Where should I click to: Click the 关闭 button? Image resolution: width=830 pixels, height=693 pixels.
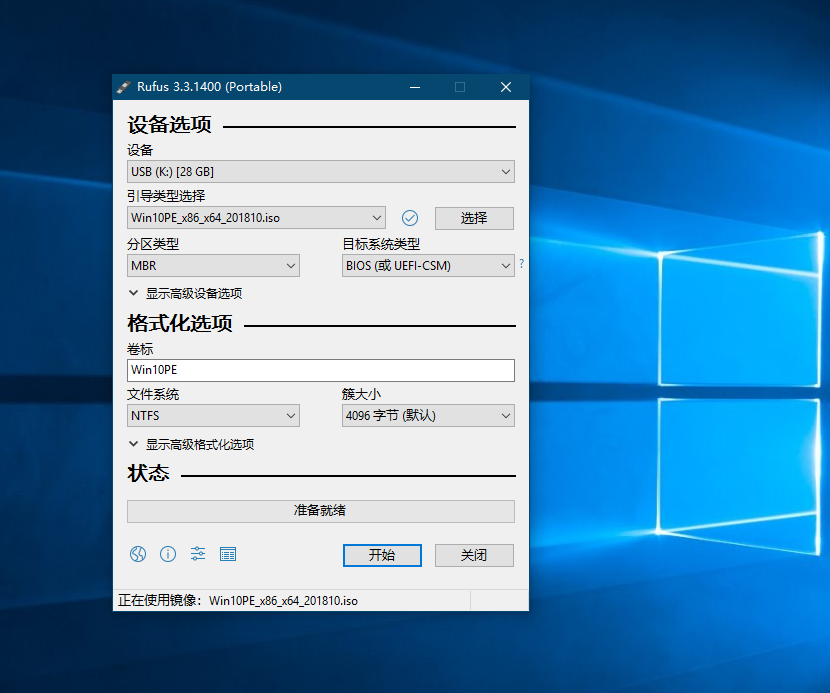click(474, 555)
